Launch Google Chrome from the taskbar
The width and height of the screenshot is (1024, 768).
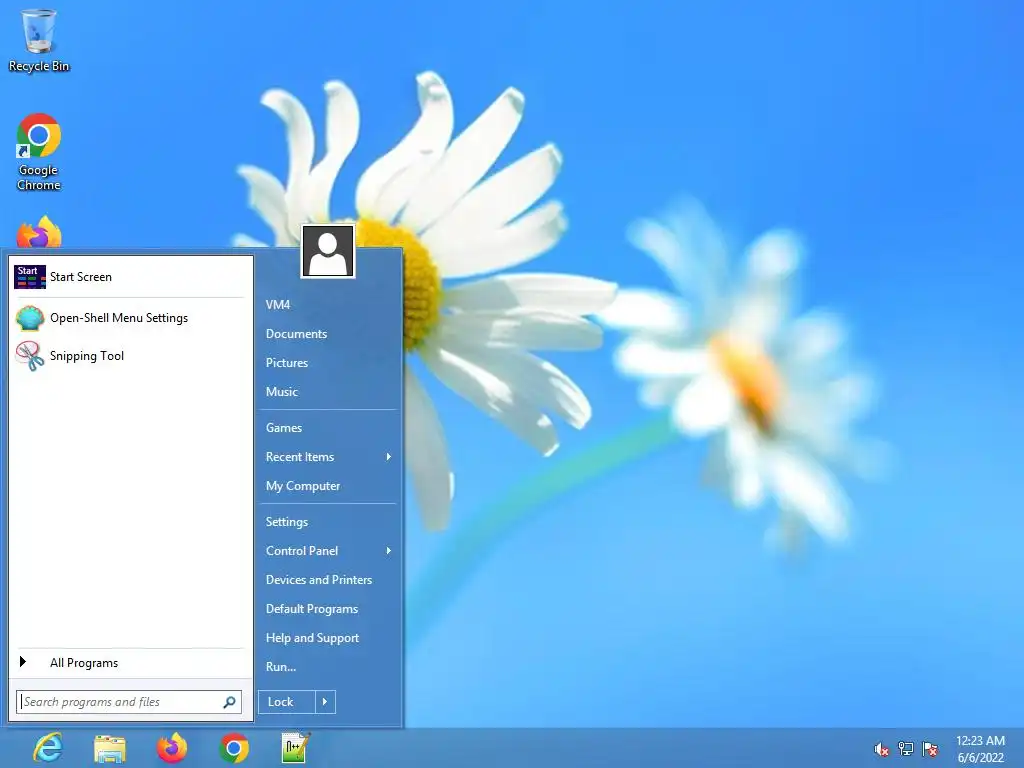click(x=234, y=748)
